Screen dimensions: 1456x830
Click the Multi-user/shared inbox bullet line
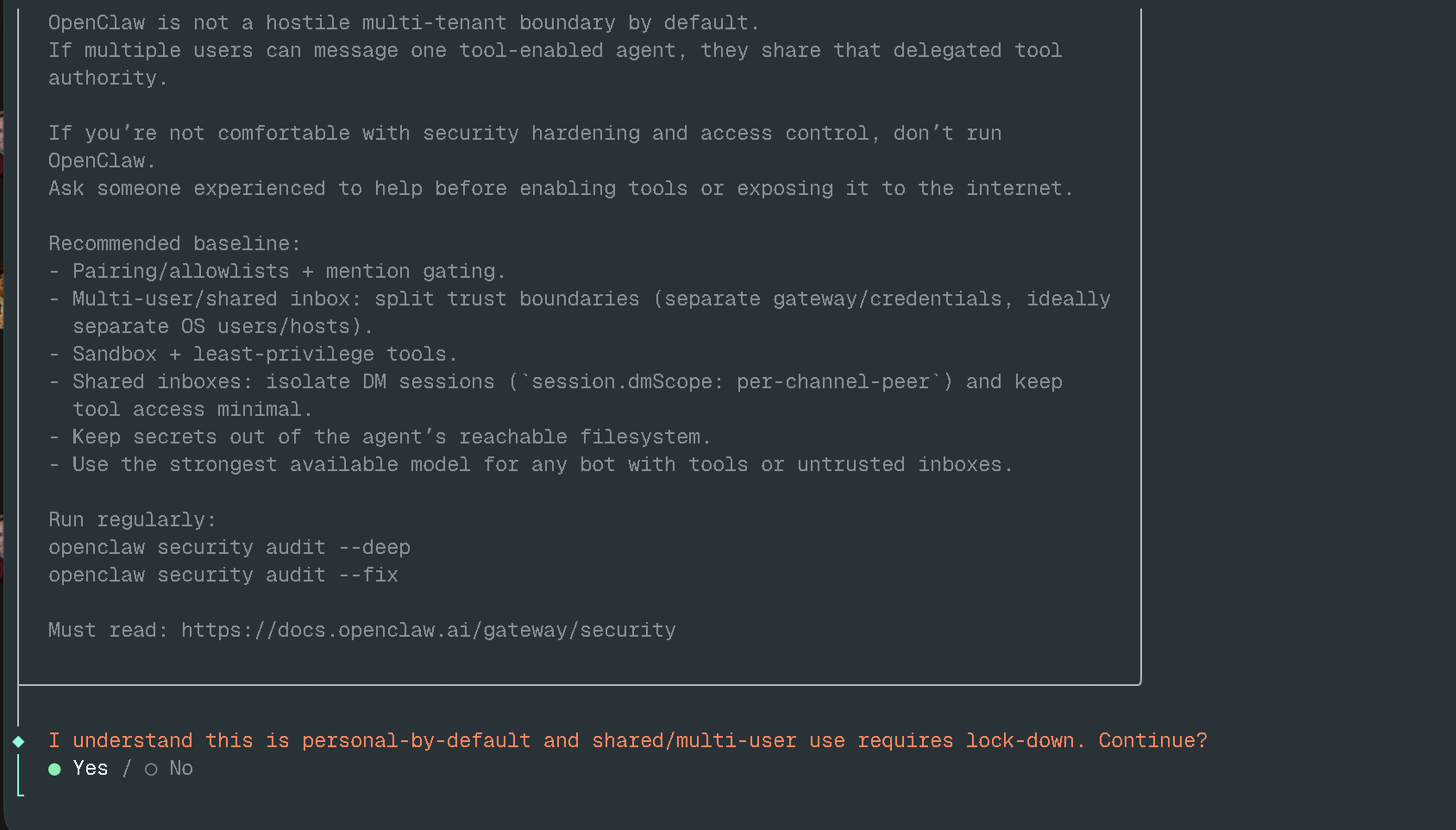[x=591, y=299]
